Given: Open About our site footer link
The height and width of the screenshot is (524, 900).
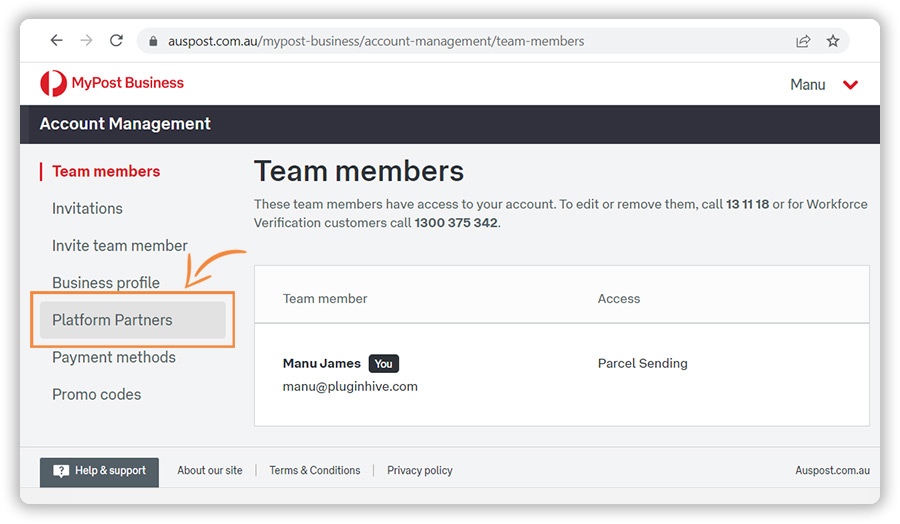Looking at the screenshot, I should tap(210, 471).
